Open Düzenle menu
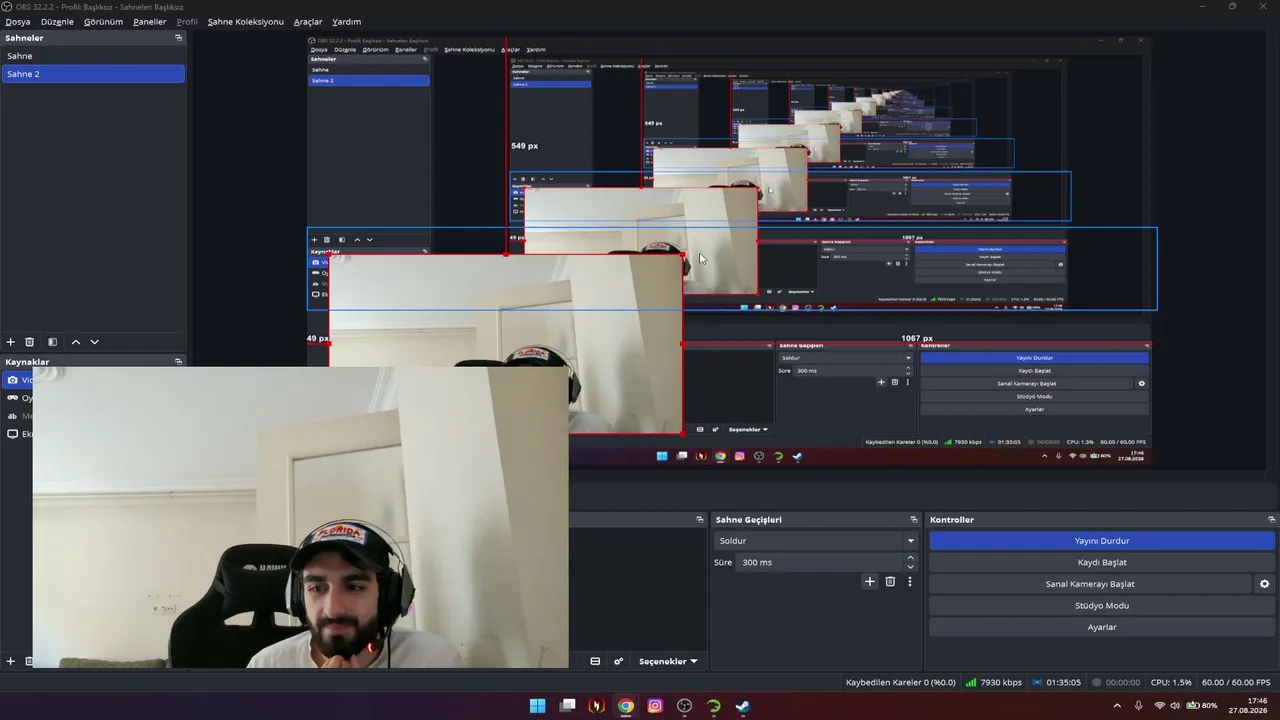1280x720 pixels. click(57, 22)
